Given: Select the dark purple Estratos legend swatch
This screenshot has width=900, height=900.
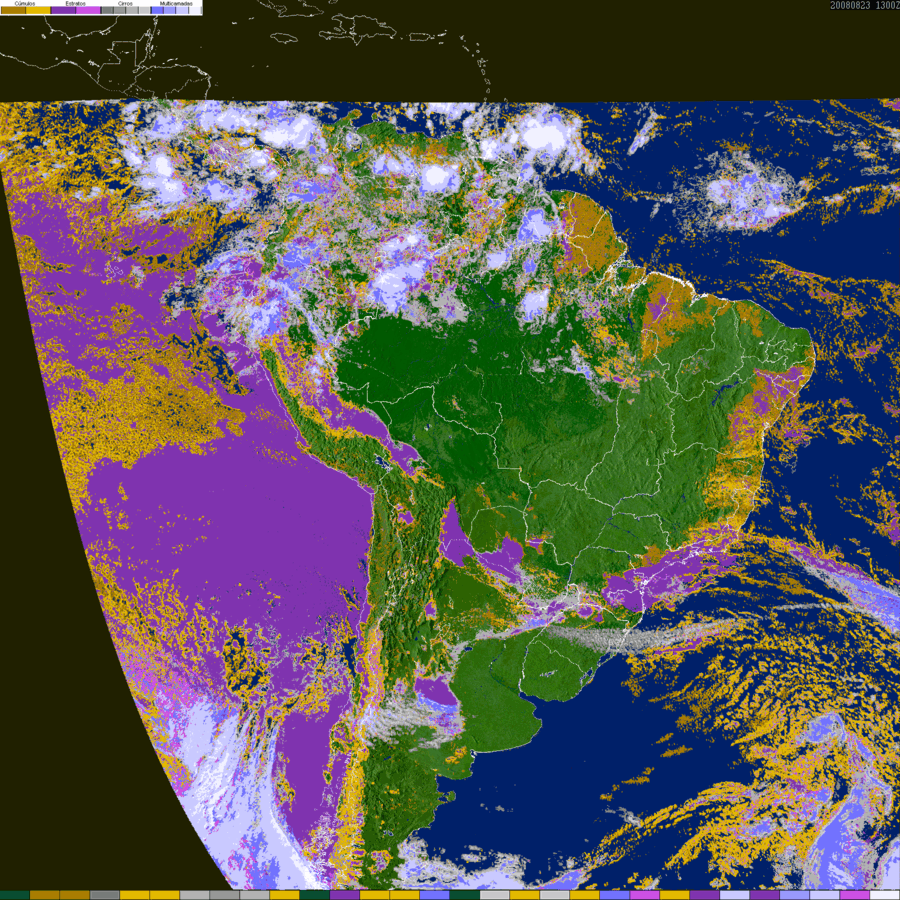Looking at the screenshot, I should click(x=63, y=10).
